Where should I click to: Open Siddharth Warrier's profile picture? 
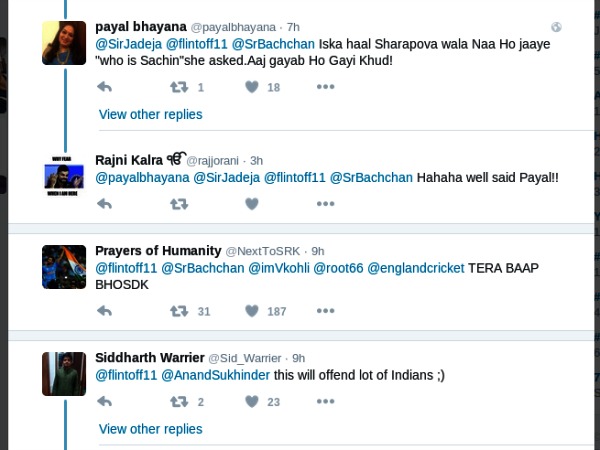coord(63,374)
